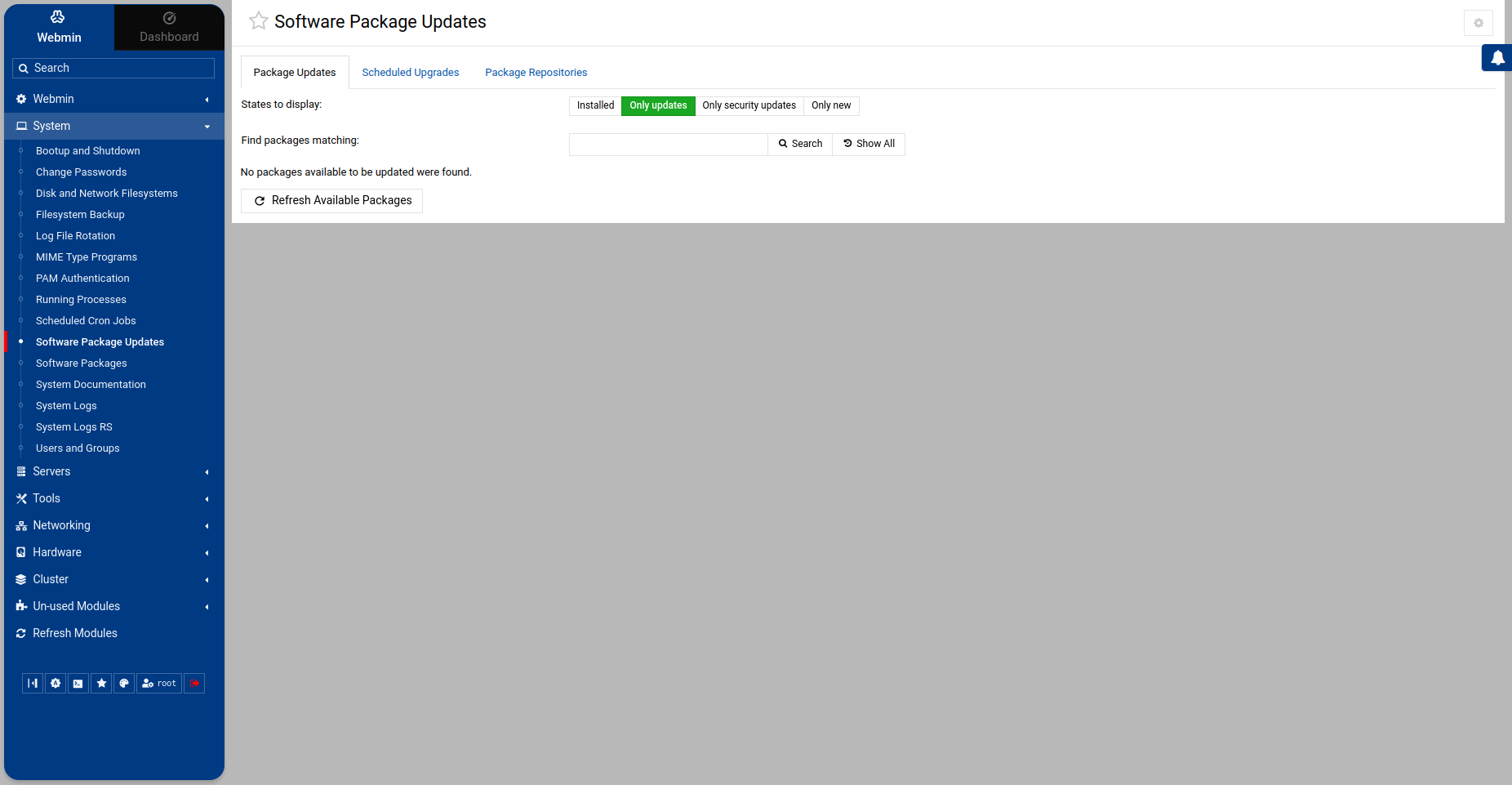Open the command shell terminal icon
Image resolution: width=1512 pixels, height=785 pixels.
tap(78, 683)
